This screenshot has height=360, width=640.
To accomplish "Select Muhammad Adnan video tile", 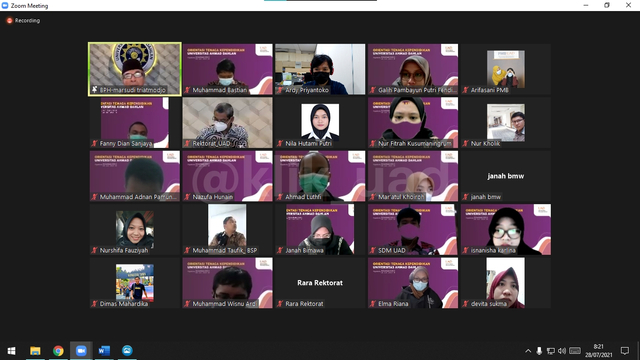I will [x=135, y=176].
